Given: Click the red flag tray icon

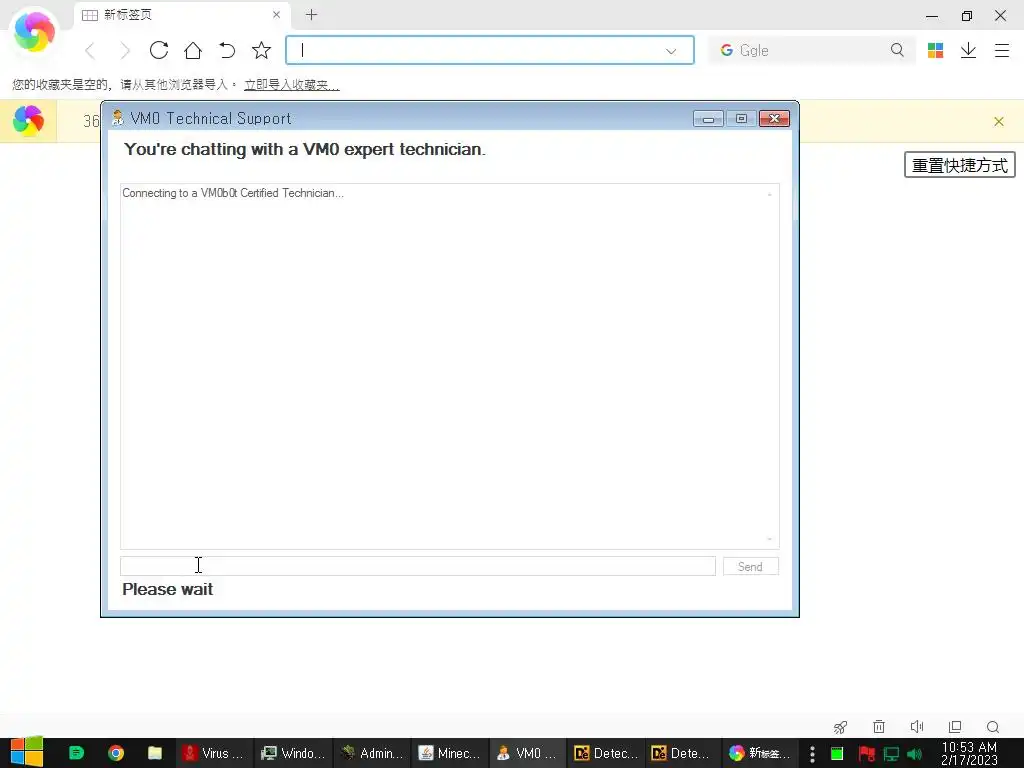Looking at the screenshot, I should coord(866,754).
